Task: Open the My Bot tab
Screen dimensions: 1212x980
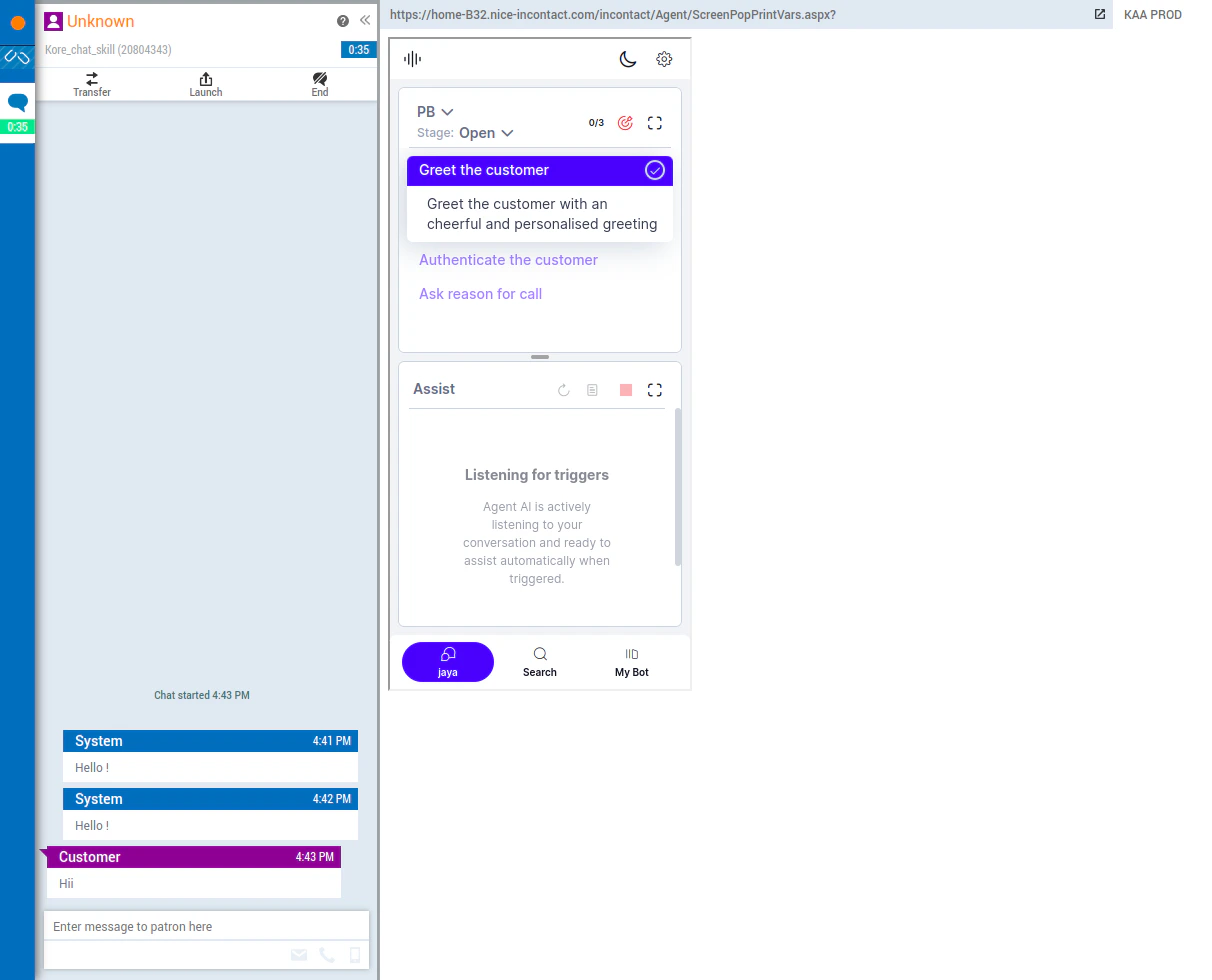Action: click(x=631, y=662)
